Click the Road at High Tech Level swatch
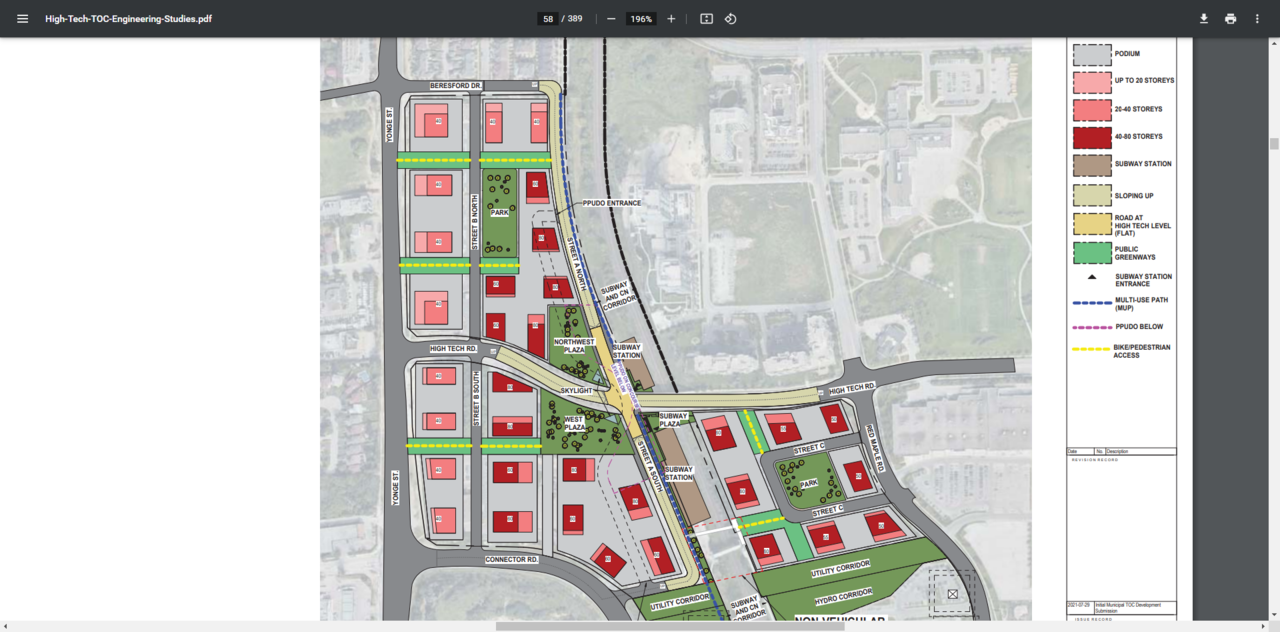The image size is (1280, 632). (1091, 225)
